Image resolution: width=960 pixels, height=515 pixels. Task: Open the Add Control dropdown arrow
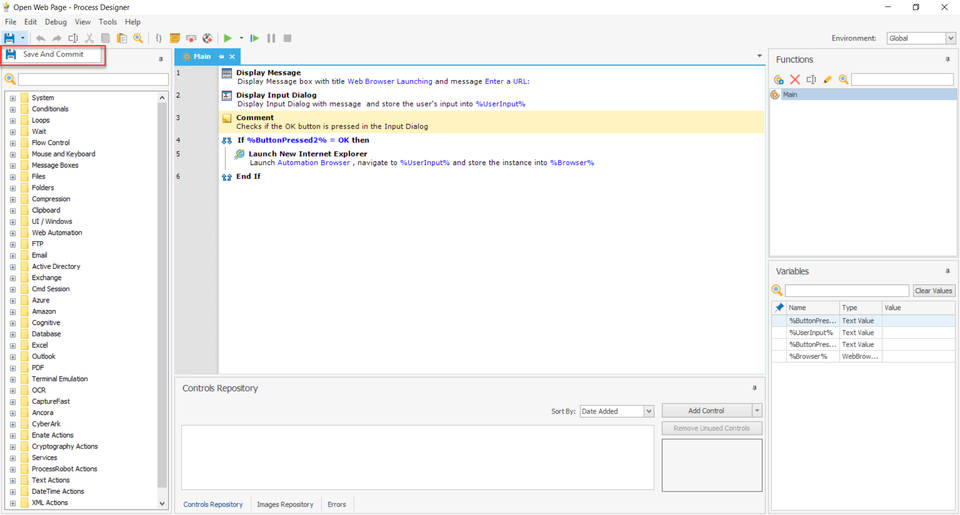(x=757, y=411)
